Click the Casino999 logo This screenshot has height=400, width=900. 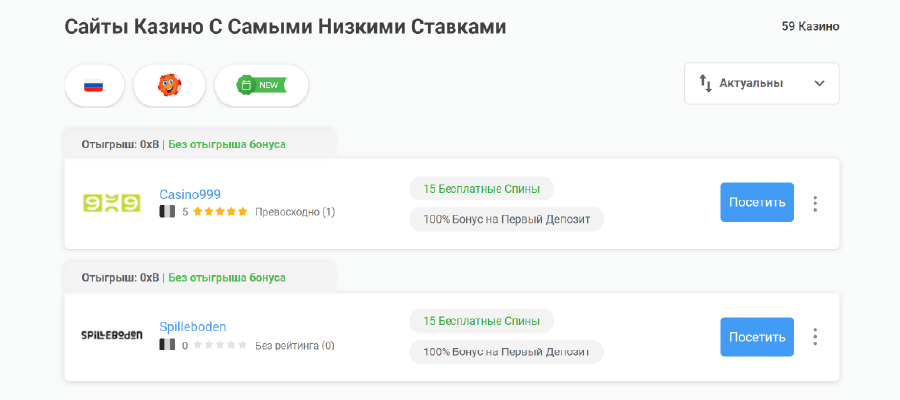111,203
